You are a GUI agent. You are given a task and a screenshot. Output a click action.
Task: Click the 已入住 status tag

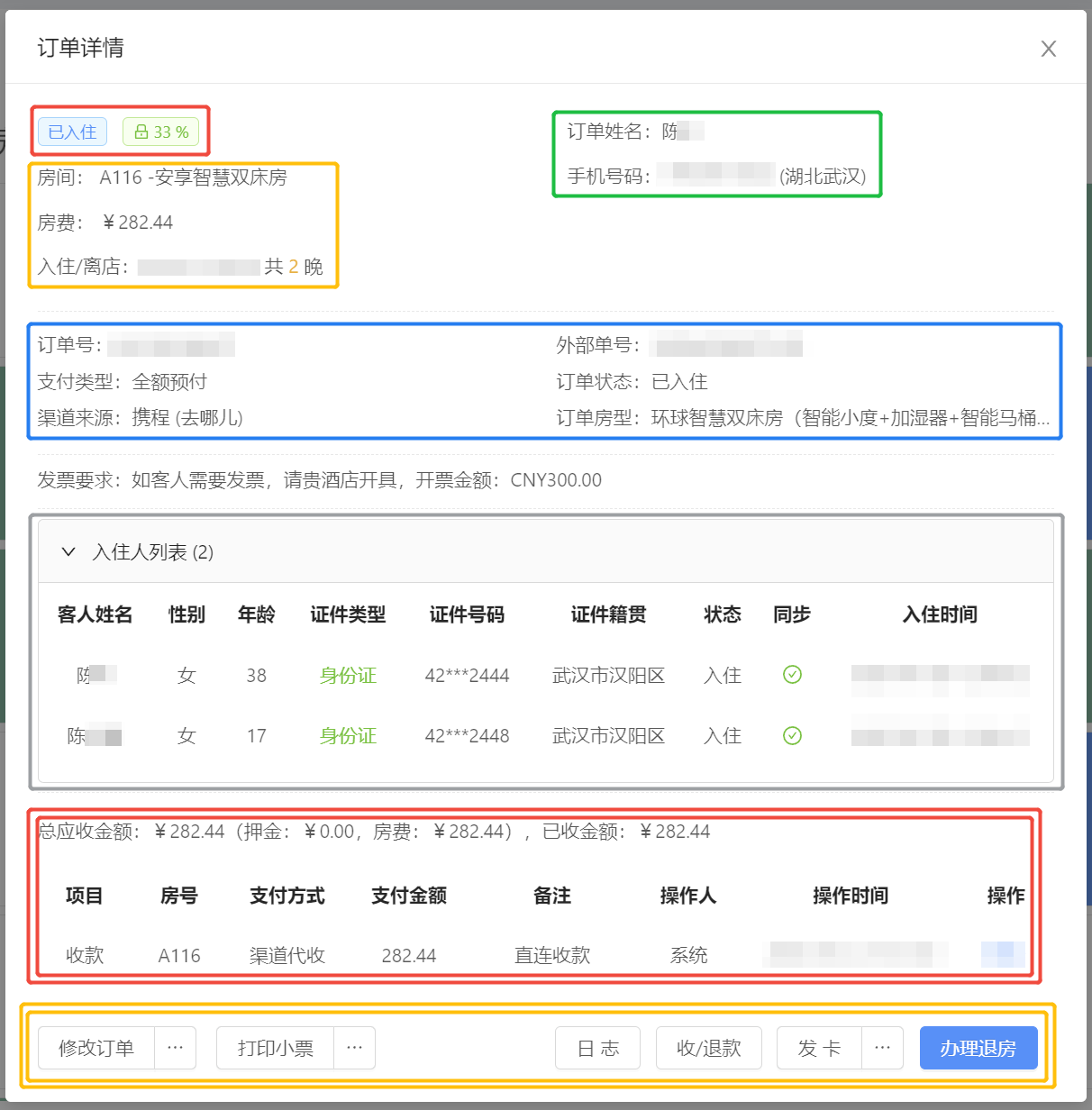pyautogui.click(x=72, y=132)
